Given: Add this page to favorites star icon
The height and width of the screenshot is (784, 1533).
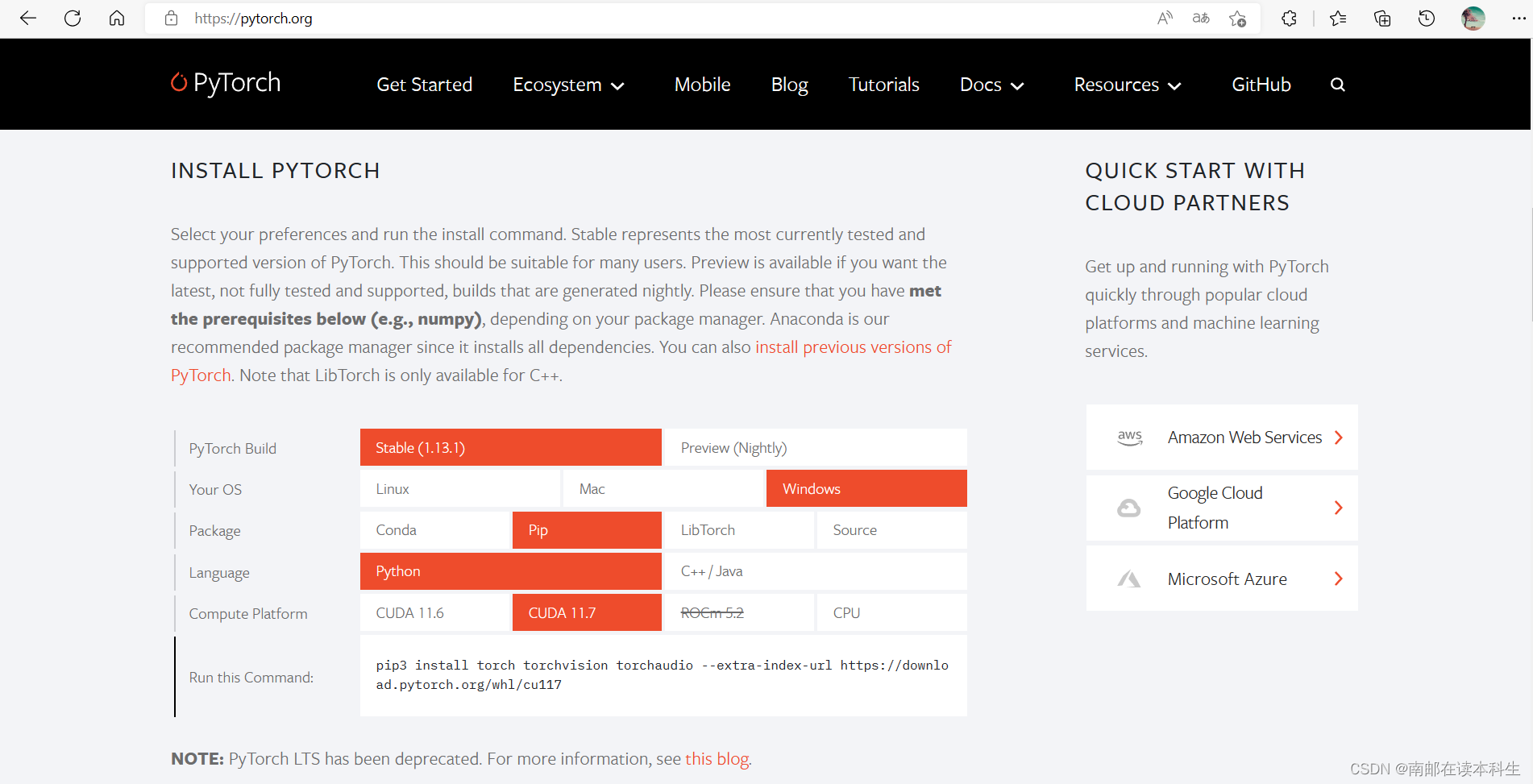Looking at the screenshot, I should 1238,18.
